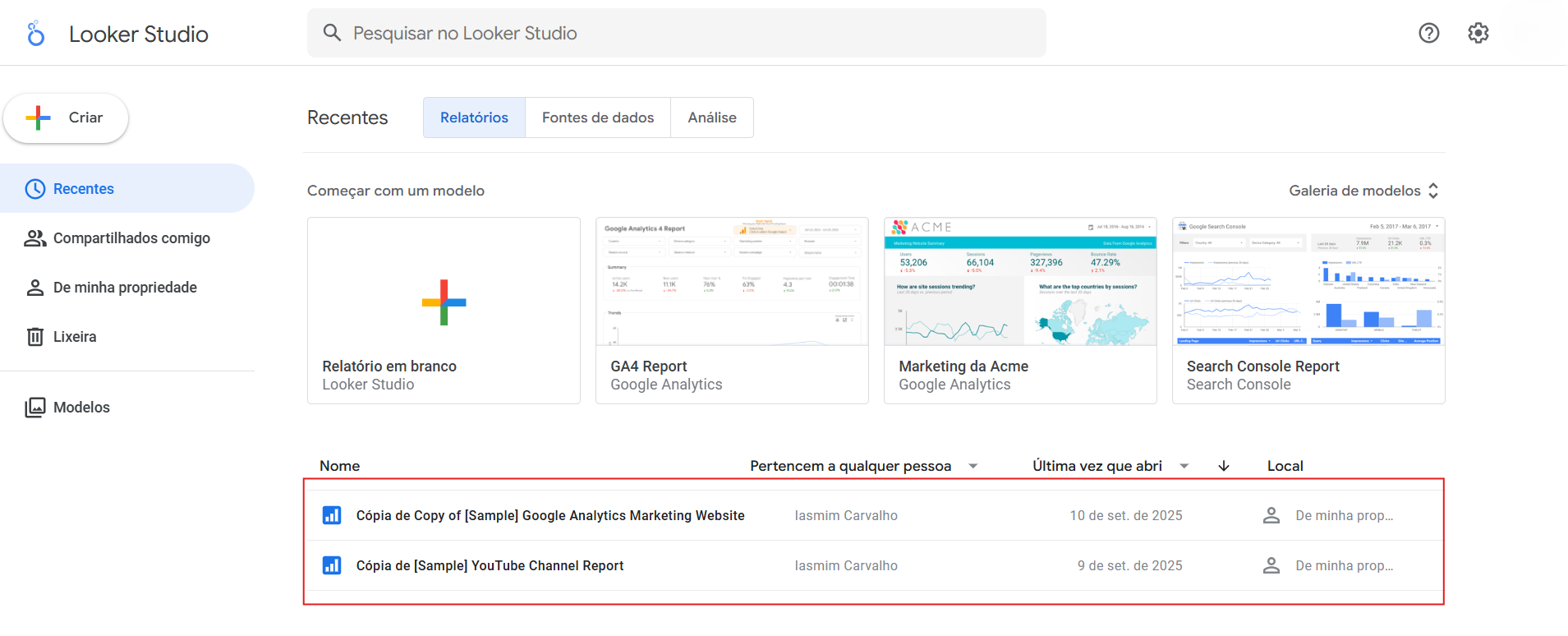Open the Search Console Report template
Screen dimensions: 1568x636
pyautogui.click(x=1308, y=311)
